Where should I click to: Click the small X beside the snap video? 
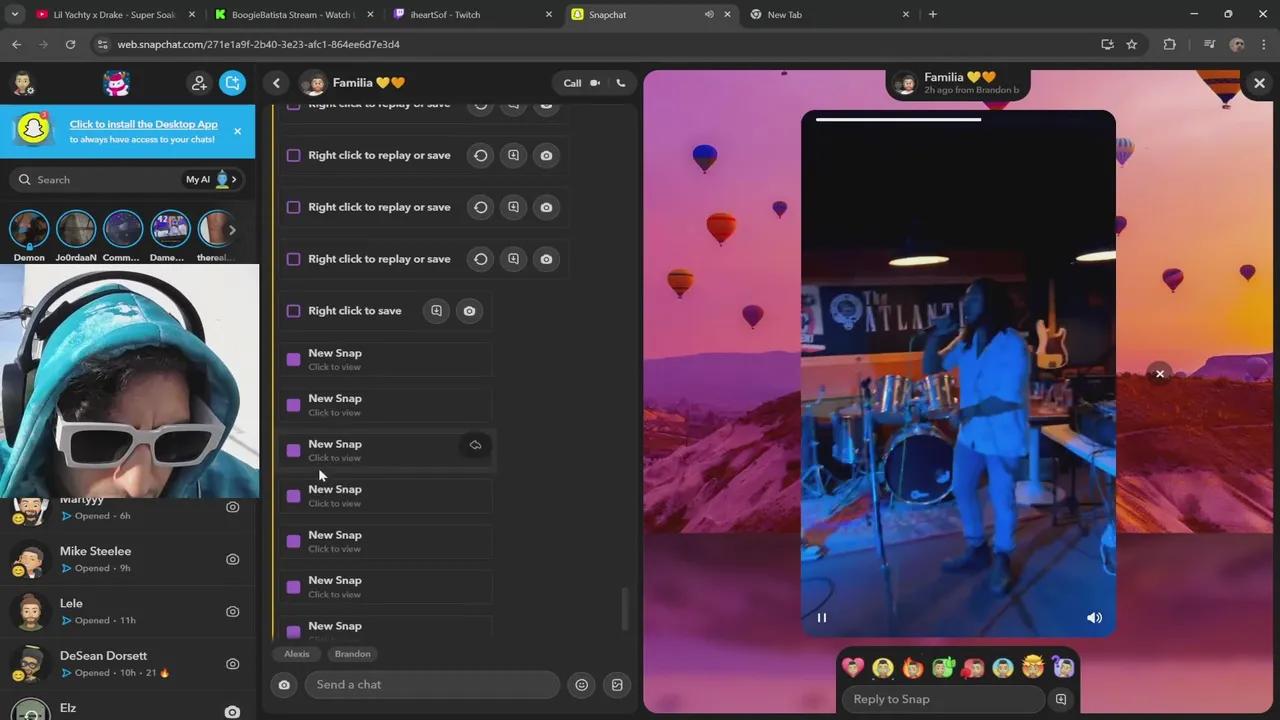click(1160, 374)
